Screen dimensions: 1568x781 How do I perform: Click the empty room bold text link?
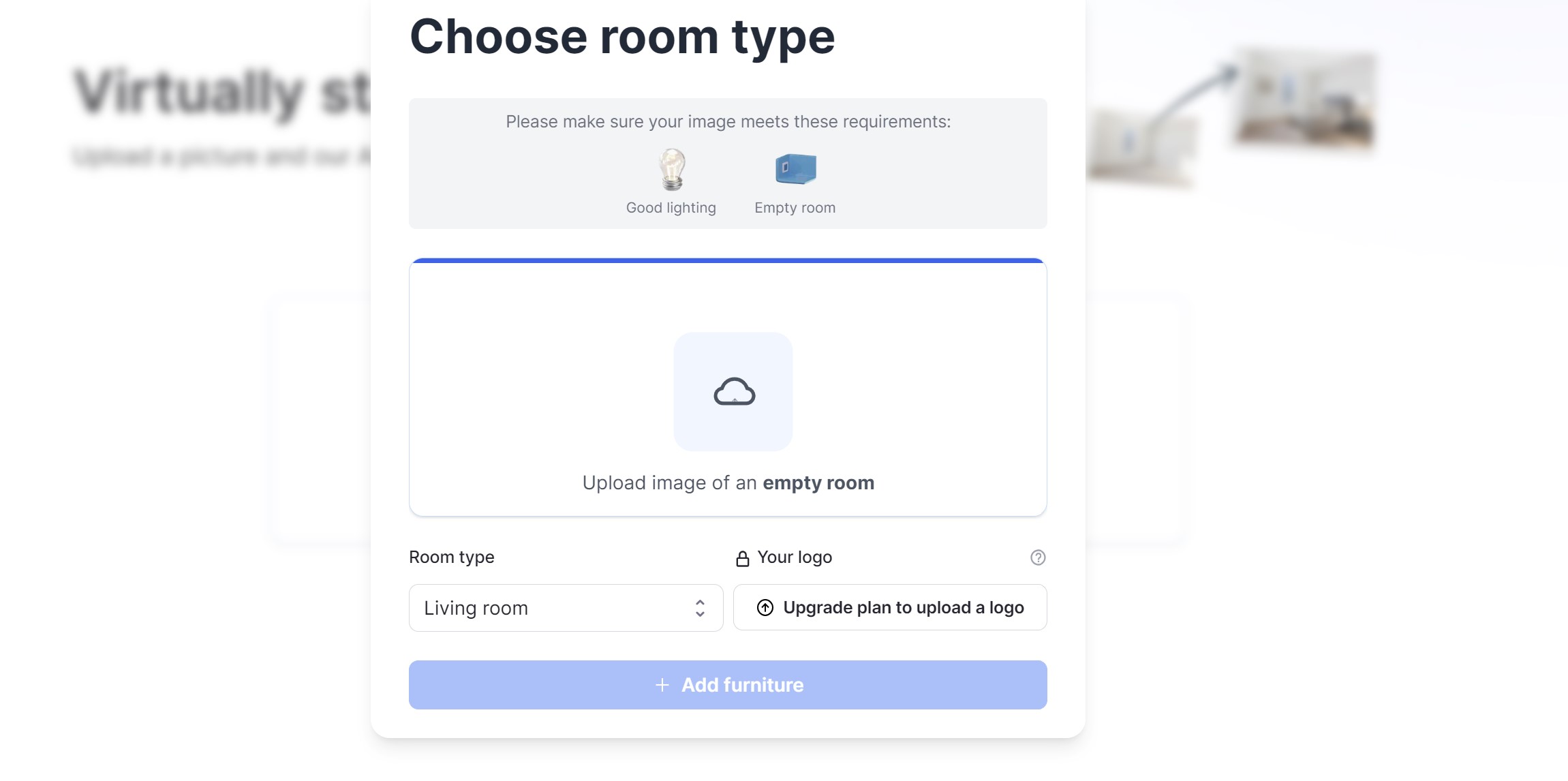click(818, 483)
